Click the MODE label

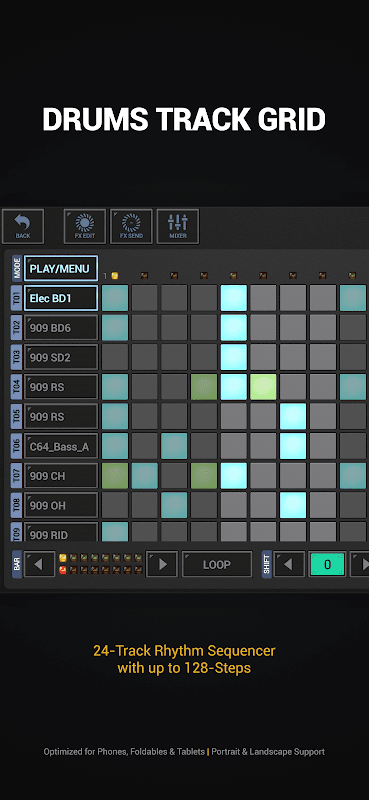point(17,268)
